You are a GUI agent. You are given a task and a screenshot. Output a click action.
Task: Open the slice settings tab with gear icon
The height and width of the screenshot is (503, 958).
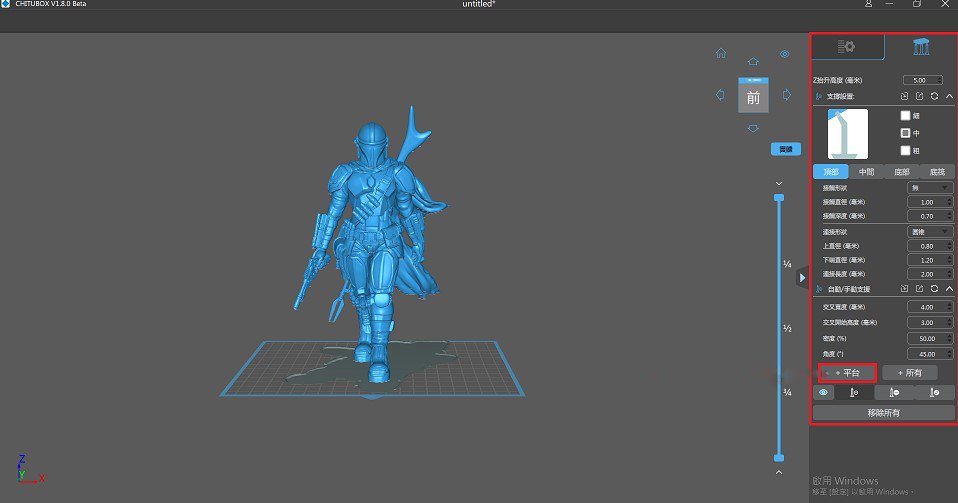pos(846,47)
